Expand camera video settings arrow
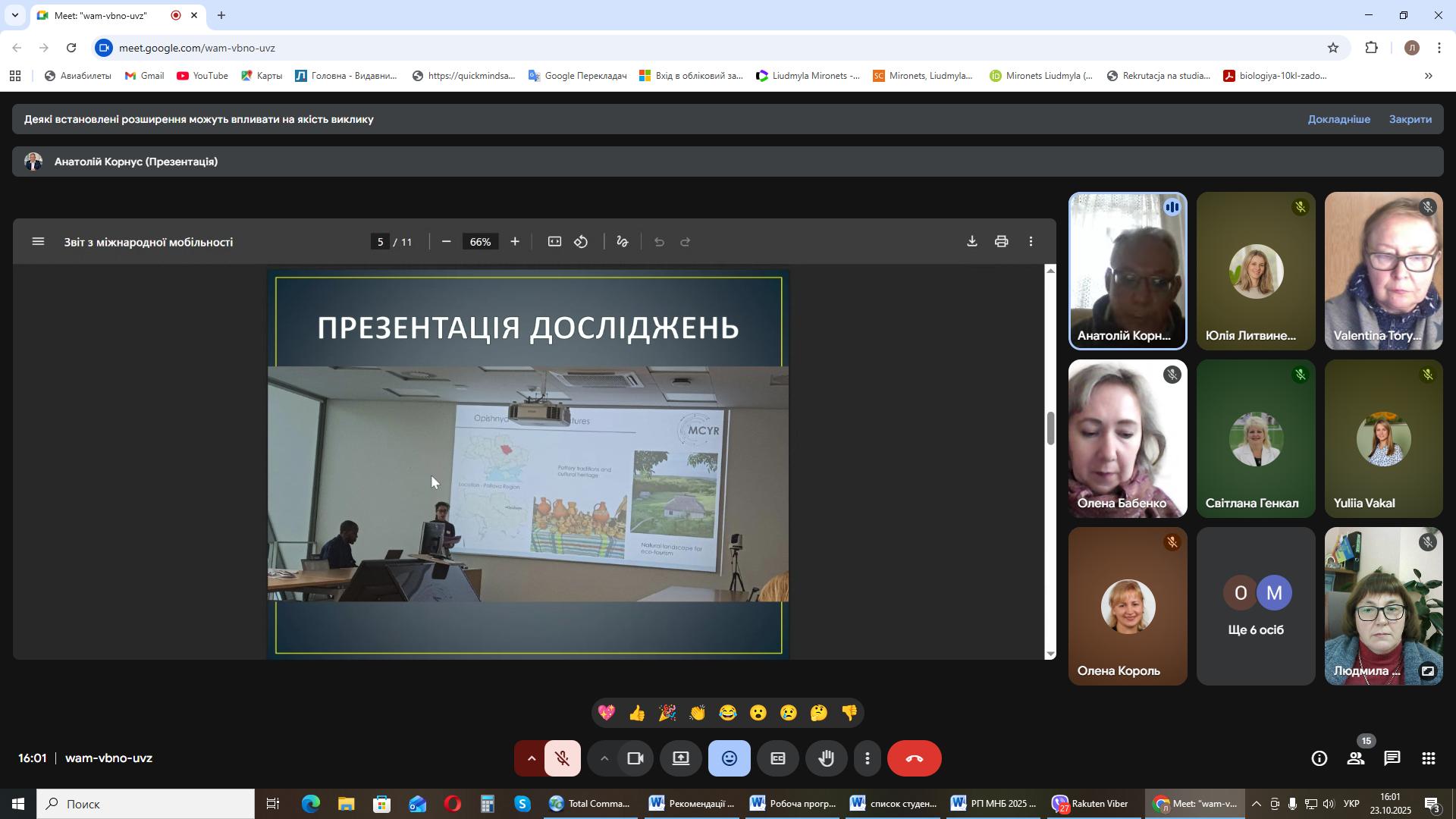The width and height of the screenshot is (1456, 819). coord(604,759)
